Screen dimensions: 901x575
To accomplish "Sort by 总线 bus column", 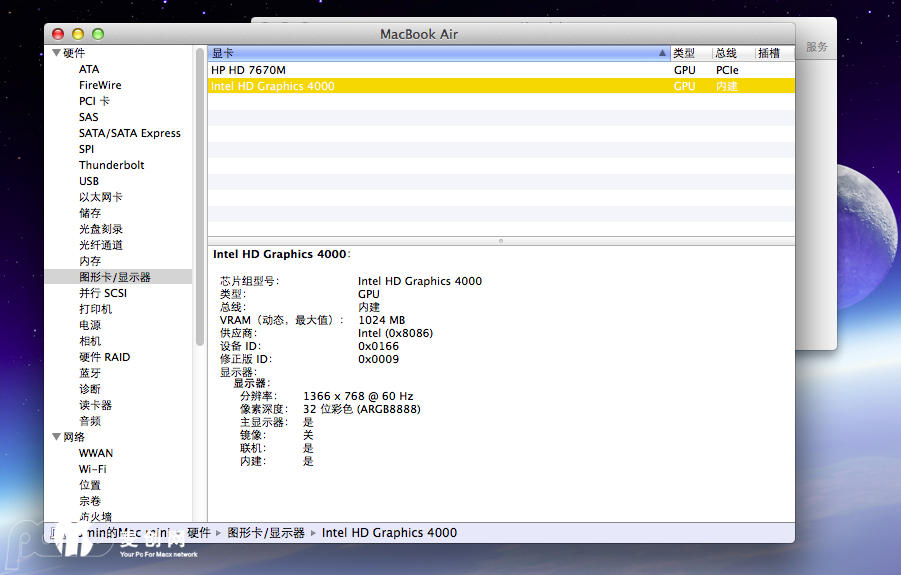I will click(733, 53).
